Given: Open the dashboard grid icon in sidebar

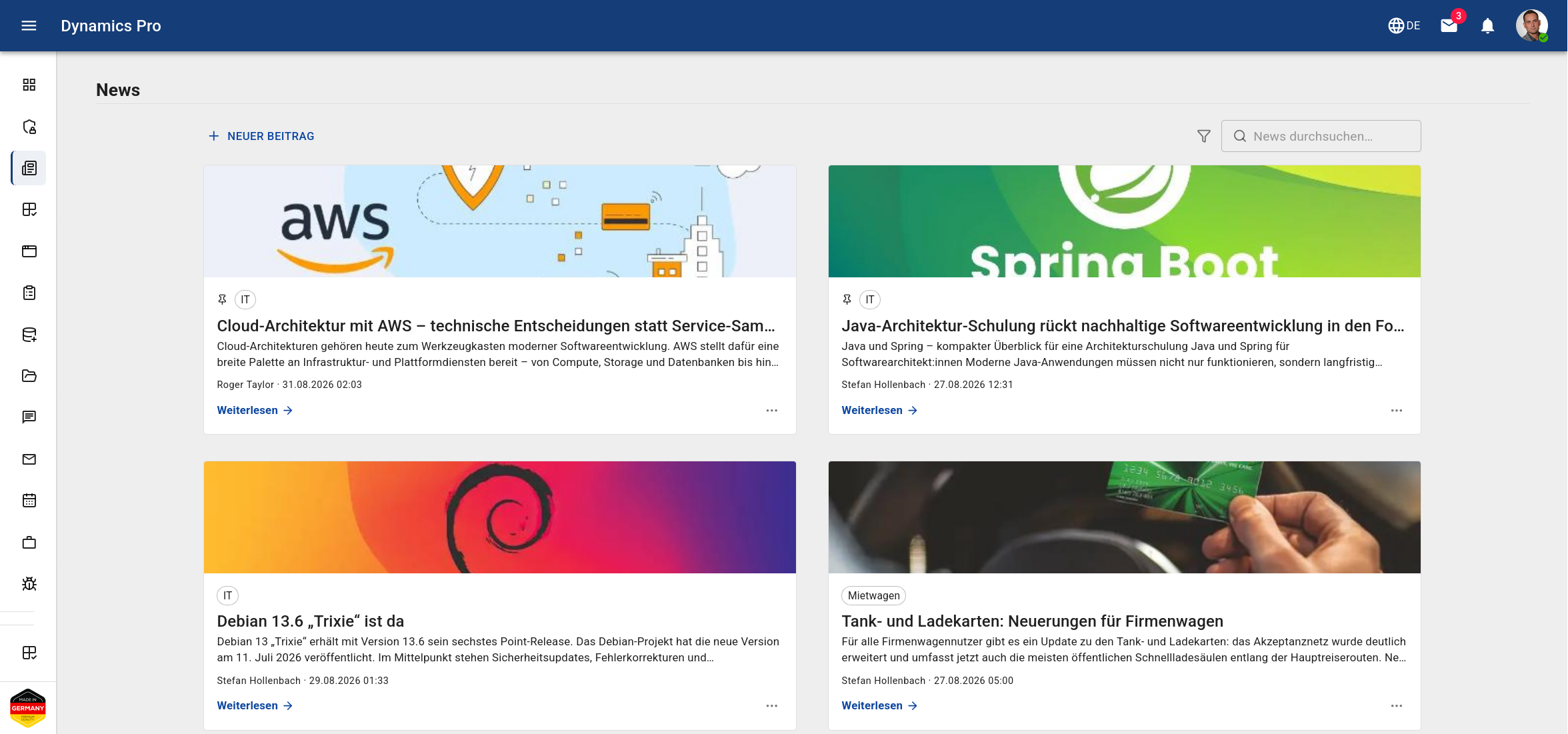Looking at the screenshot, I should (29, 85).
